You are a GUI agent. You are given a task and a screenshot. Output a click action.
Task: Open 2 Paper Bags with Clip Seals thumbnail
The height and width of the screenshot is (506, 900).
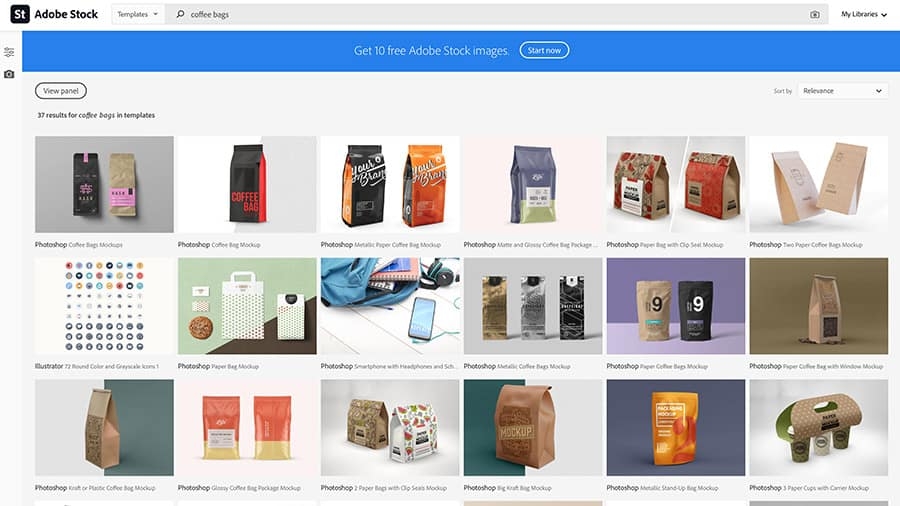(x=390, y=427)
